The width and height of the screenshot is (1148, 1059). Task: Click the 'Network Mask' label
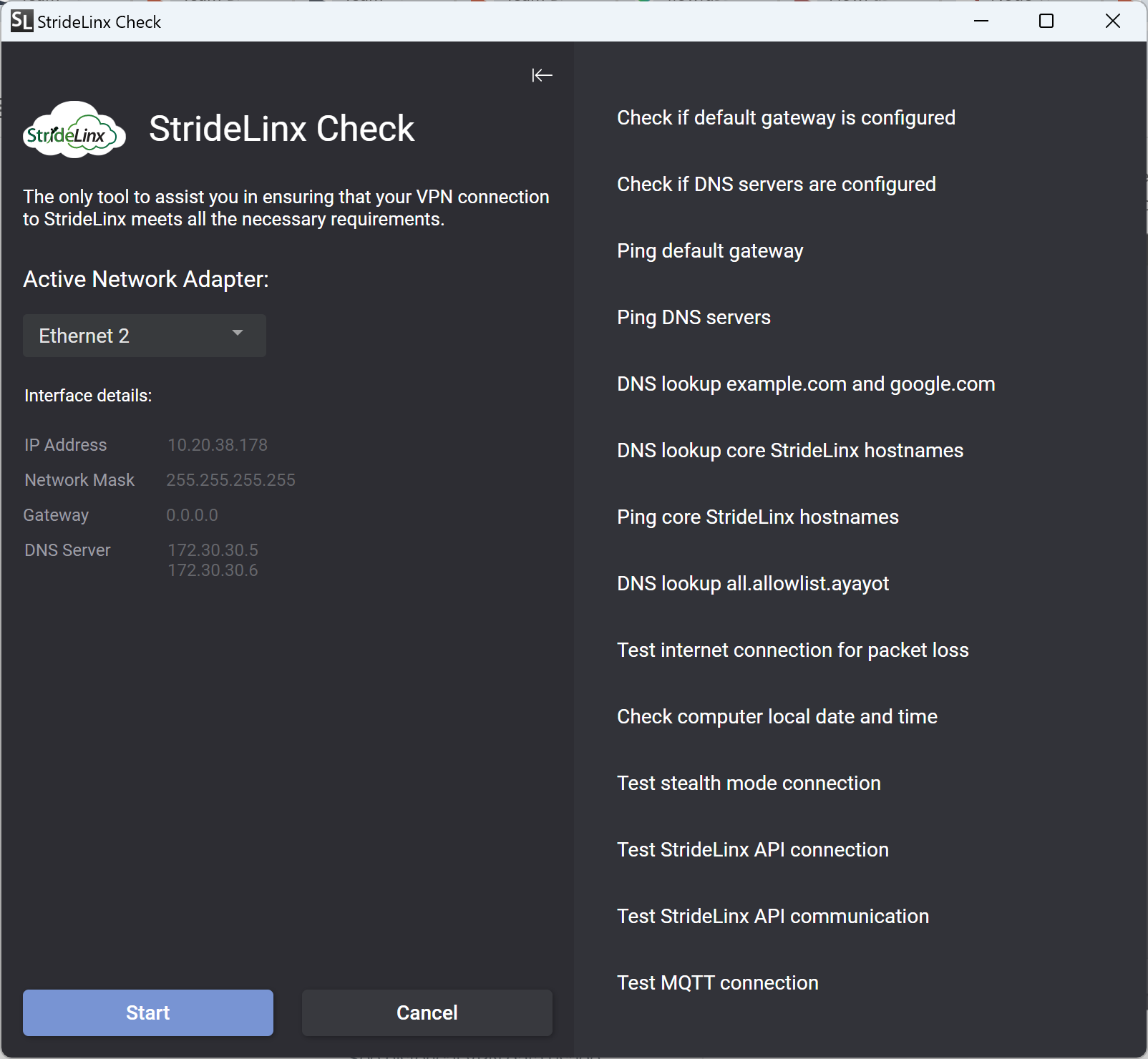coord(79,480)
